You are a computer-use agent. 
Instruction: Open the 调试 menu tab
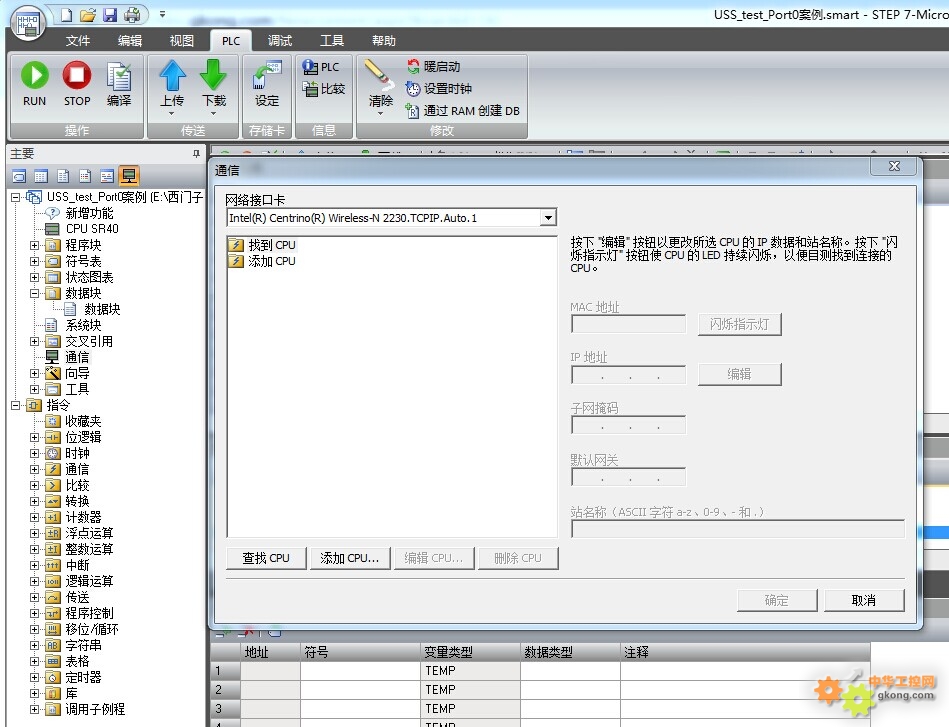(x=280, y=41)
